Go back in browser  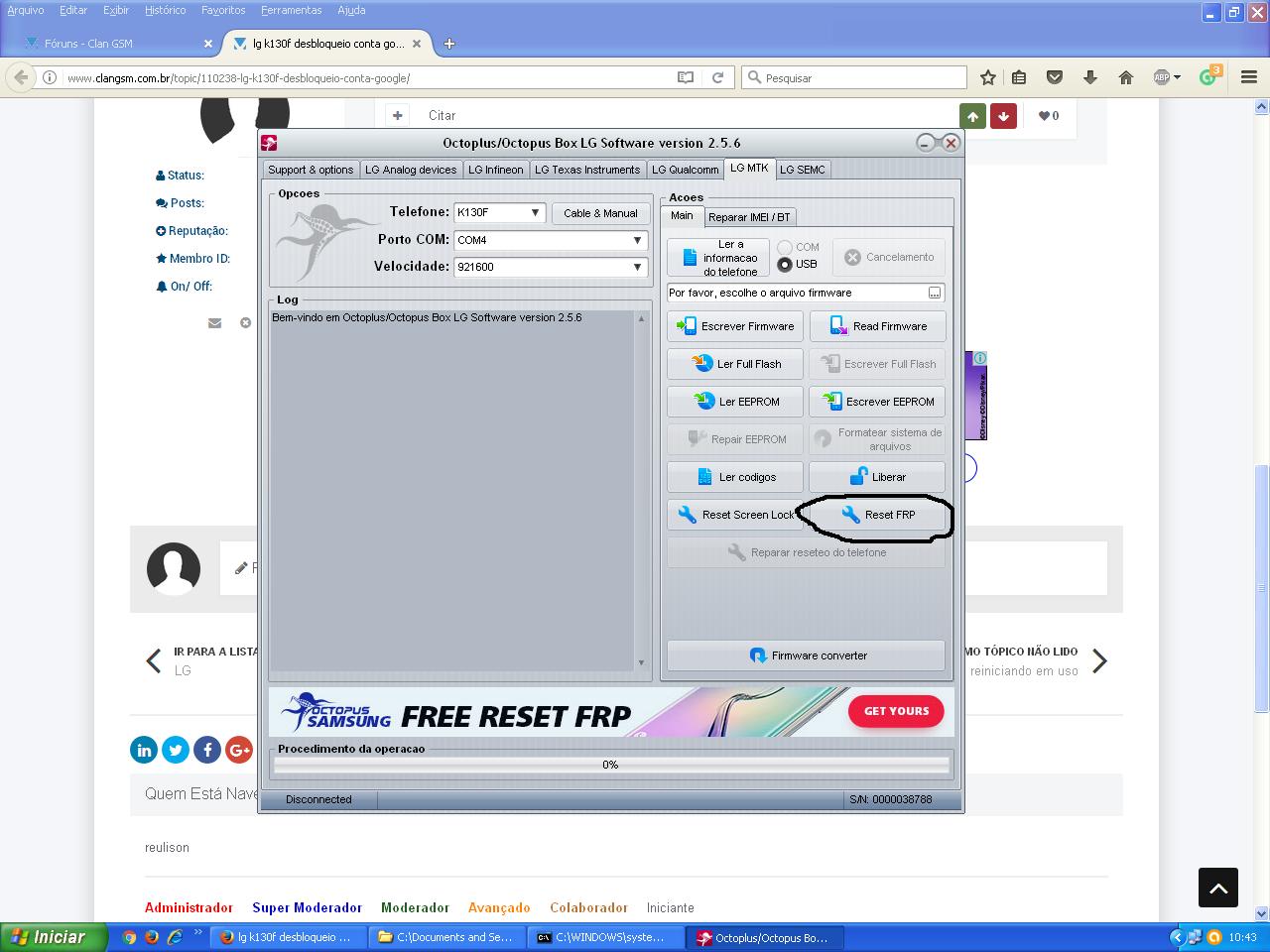(19, 77)
